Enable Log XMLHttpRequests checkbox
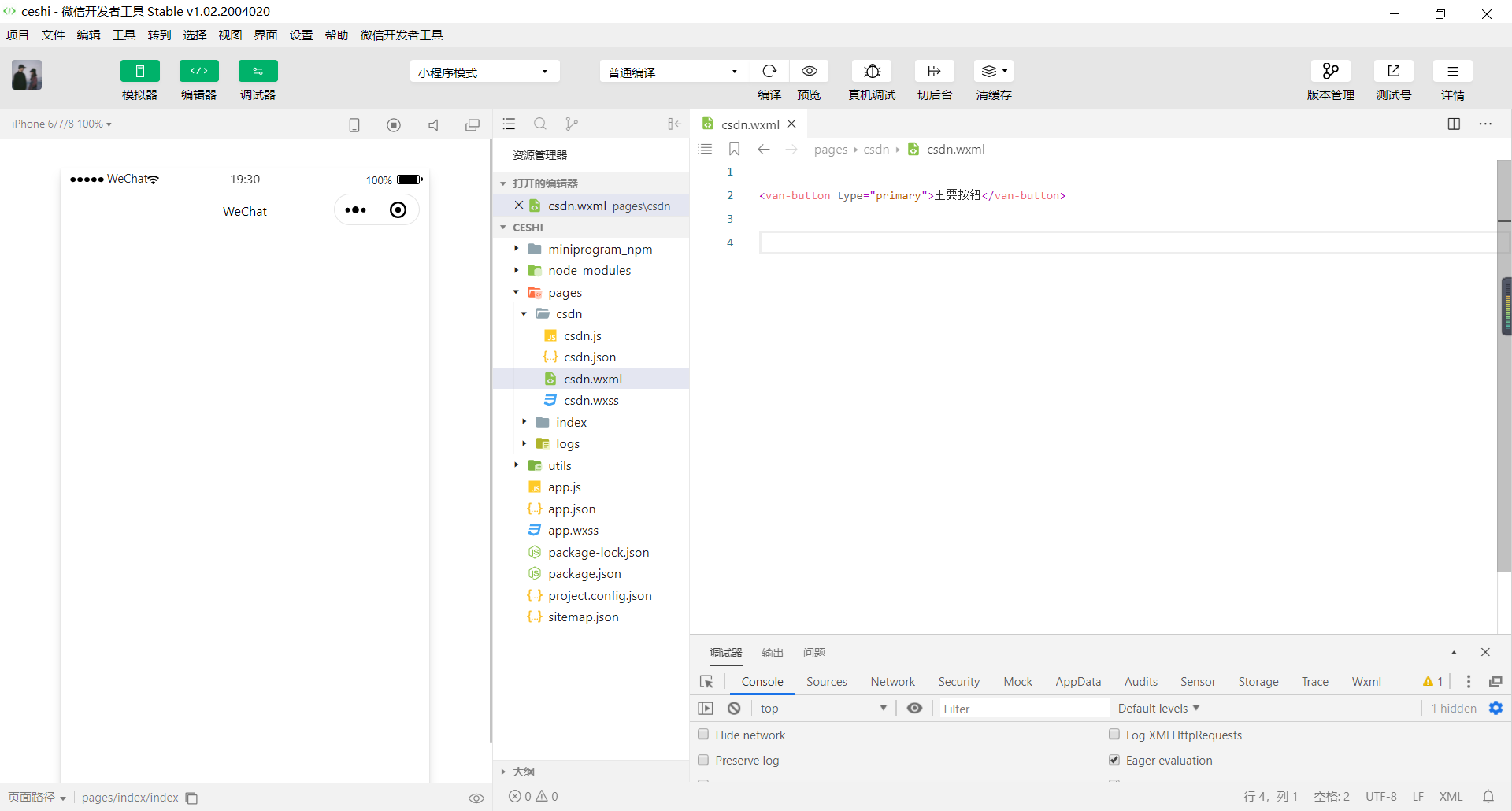Viewport: 1512px width, 811px height. coord(1114,735)
